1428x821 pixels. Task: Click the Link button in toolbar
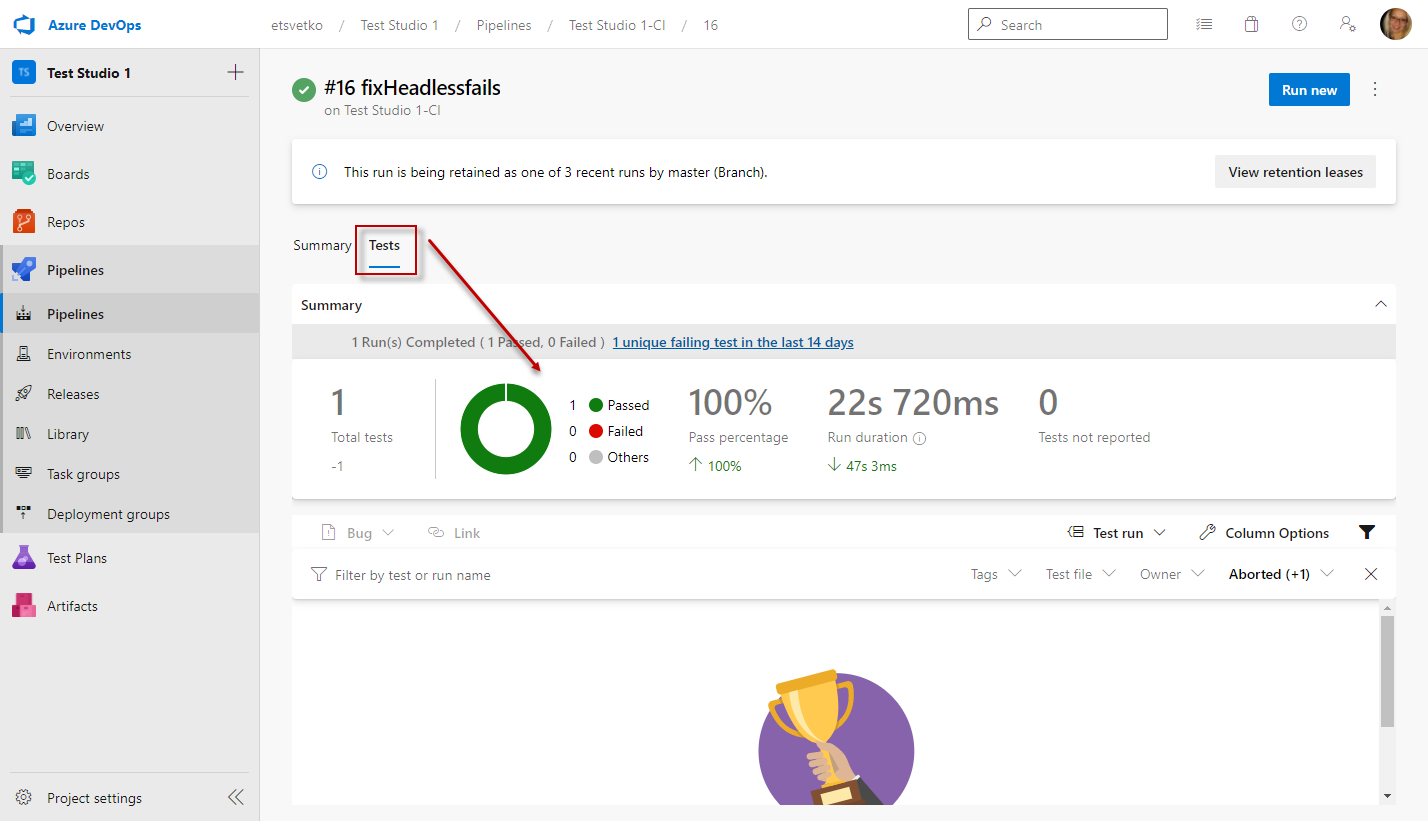coord(454,533)
